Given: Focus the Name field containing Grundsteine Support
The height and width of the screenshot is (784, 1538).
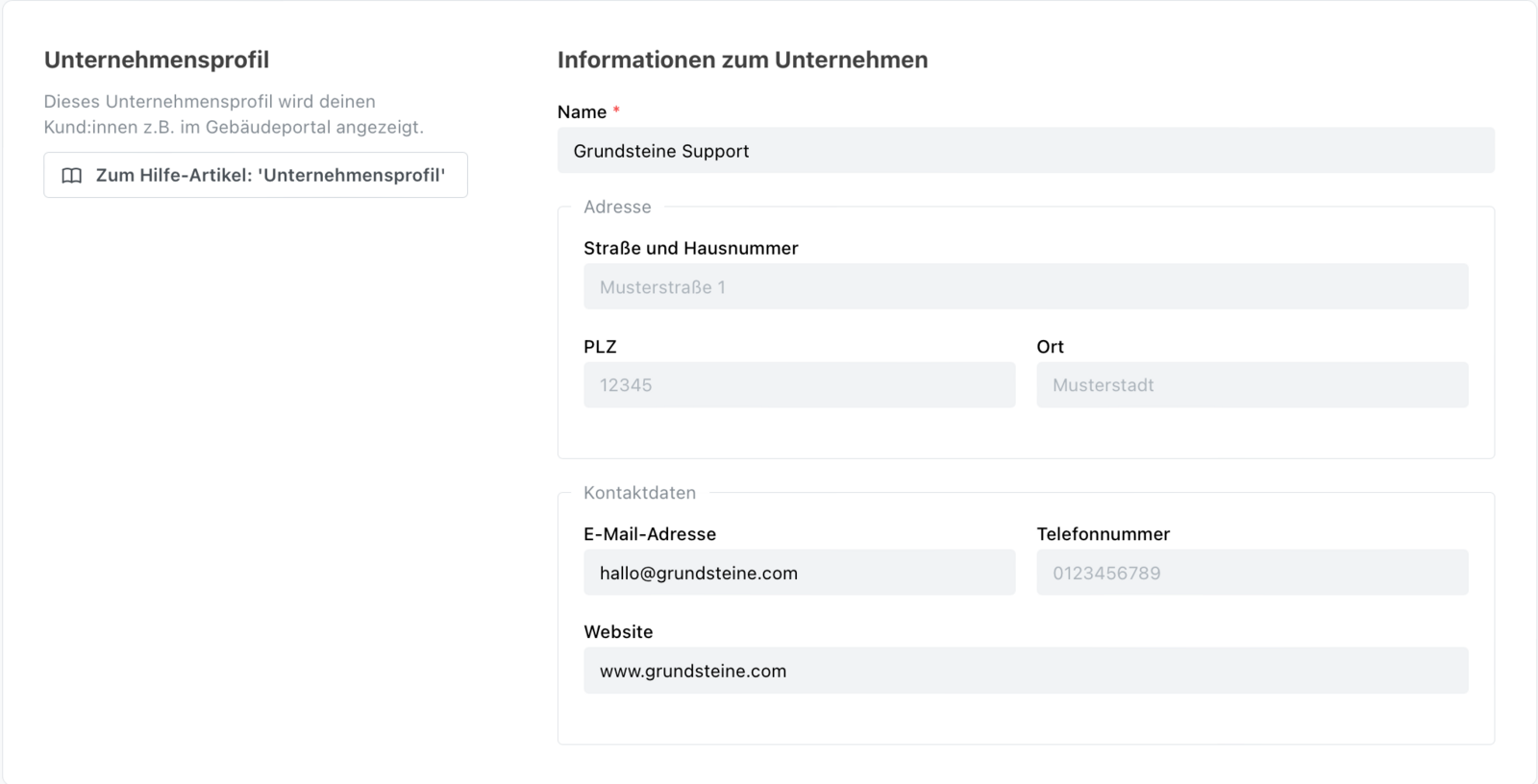Looking at the screenshot, I should click(x=1025, y=151).
